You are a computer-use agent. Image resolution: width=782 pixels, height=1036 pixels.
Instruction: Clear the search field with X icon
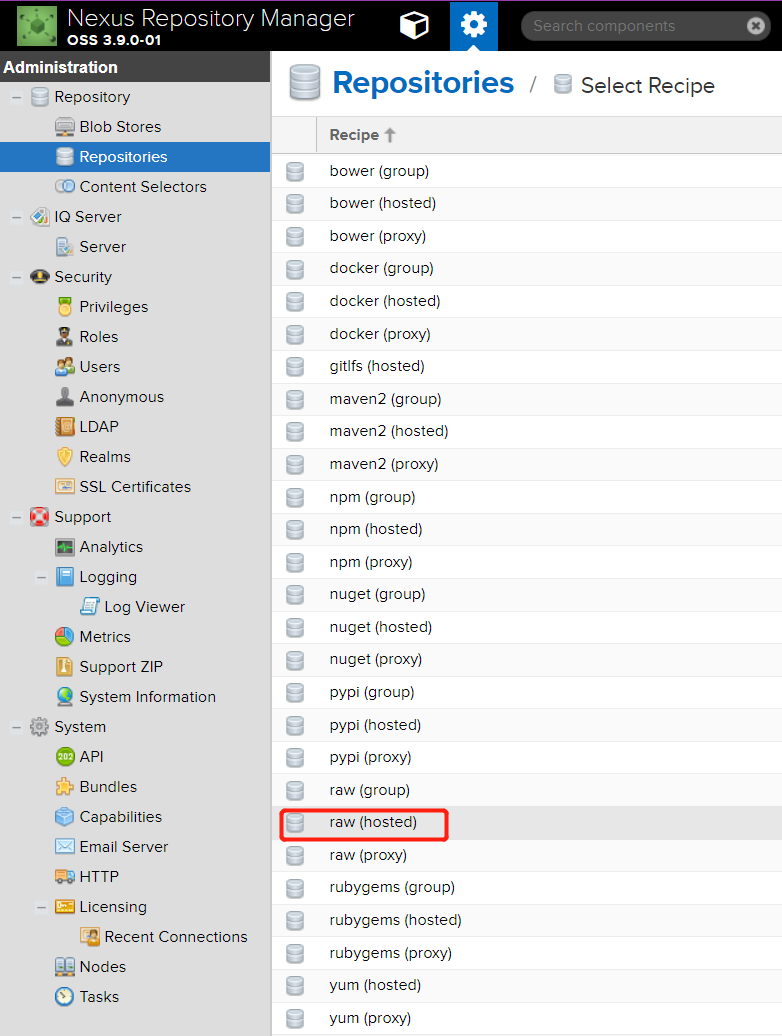pos(756,26)
